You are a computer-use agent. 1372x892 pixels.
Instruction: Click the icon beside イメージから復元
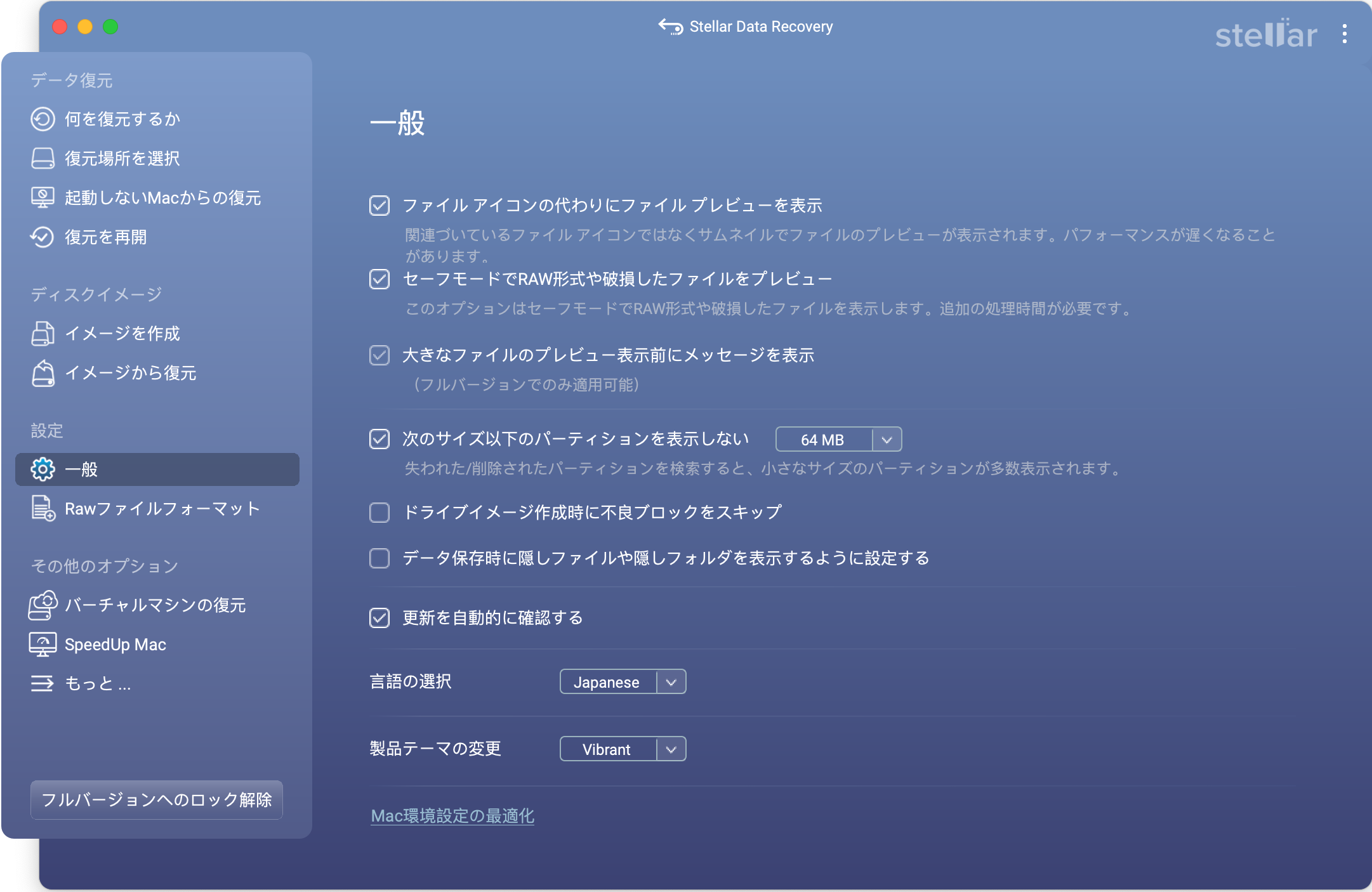(x=43, y=373)
